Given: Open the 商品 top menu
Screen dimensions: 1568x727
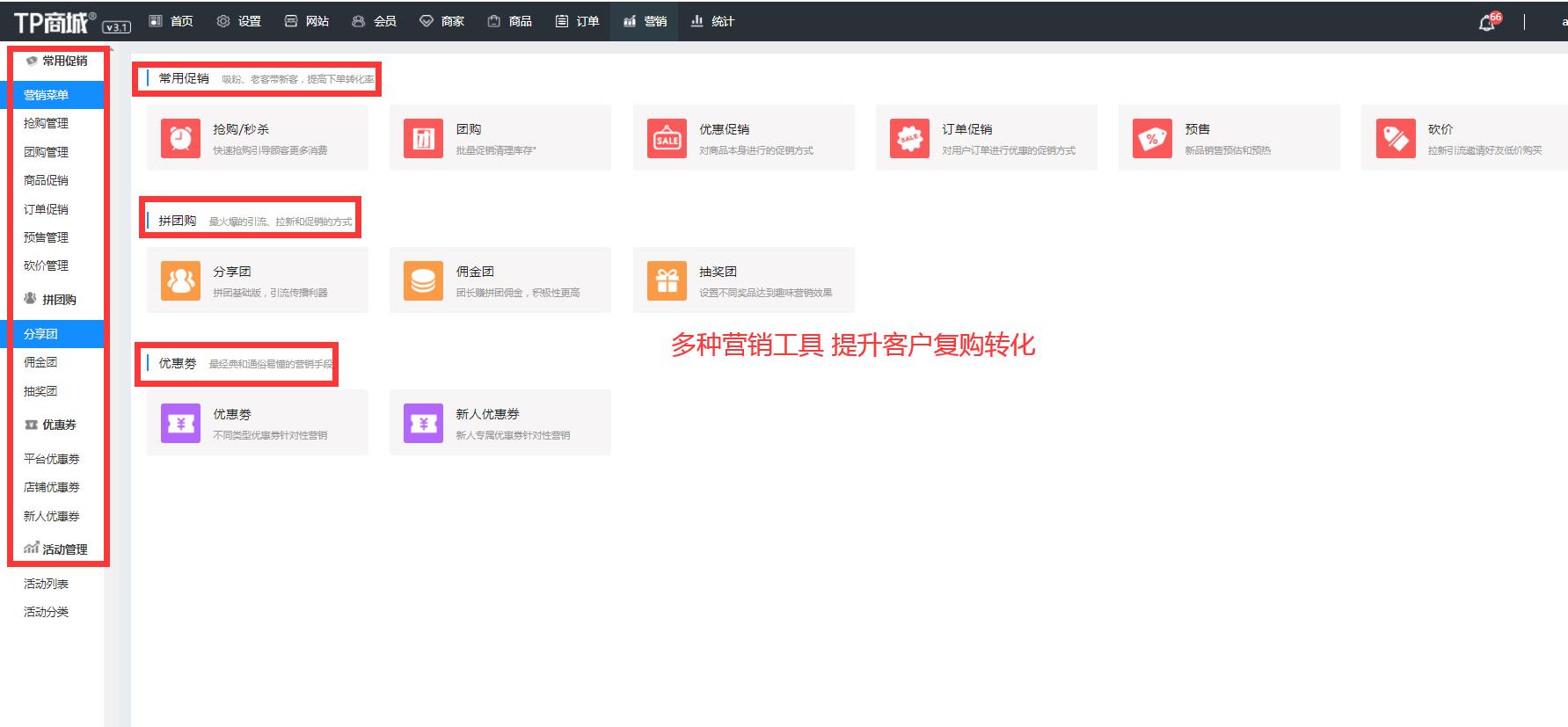Looking at the screenshot, I should coord(510,21).
